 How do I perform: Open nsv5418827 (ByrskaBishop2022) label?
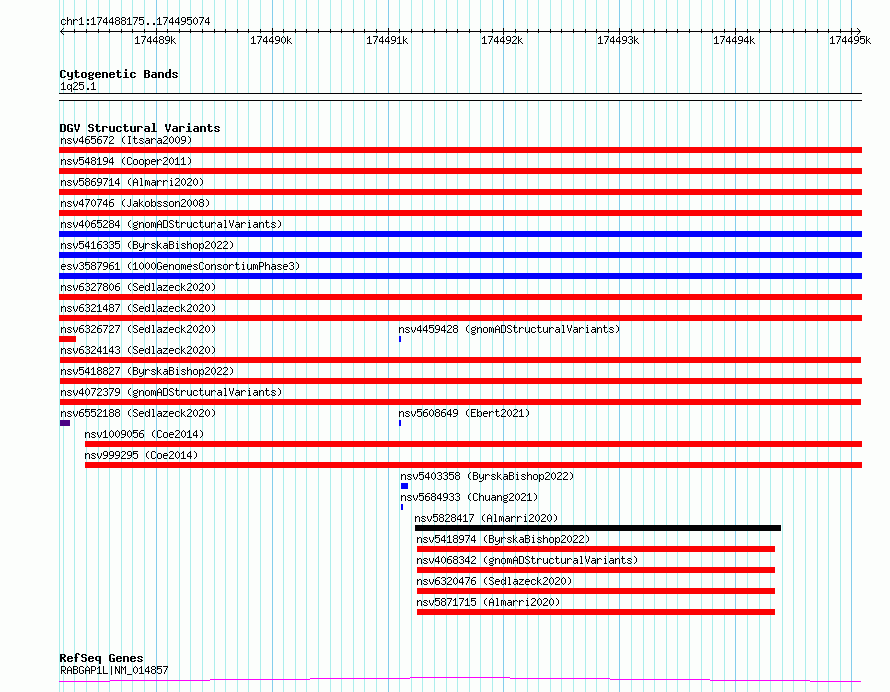(147, 371)
